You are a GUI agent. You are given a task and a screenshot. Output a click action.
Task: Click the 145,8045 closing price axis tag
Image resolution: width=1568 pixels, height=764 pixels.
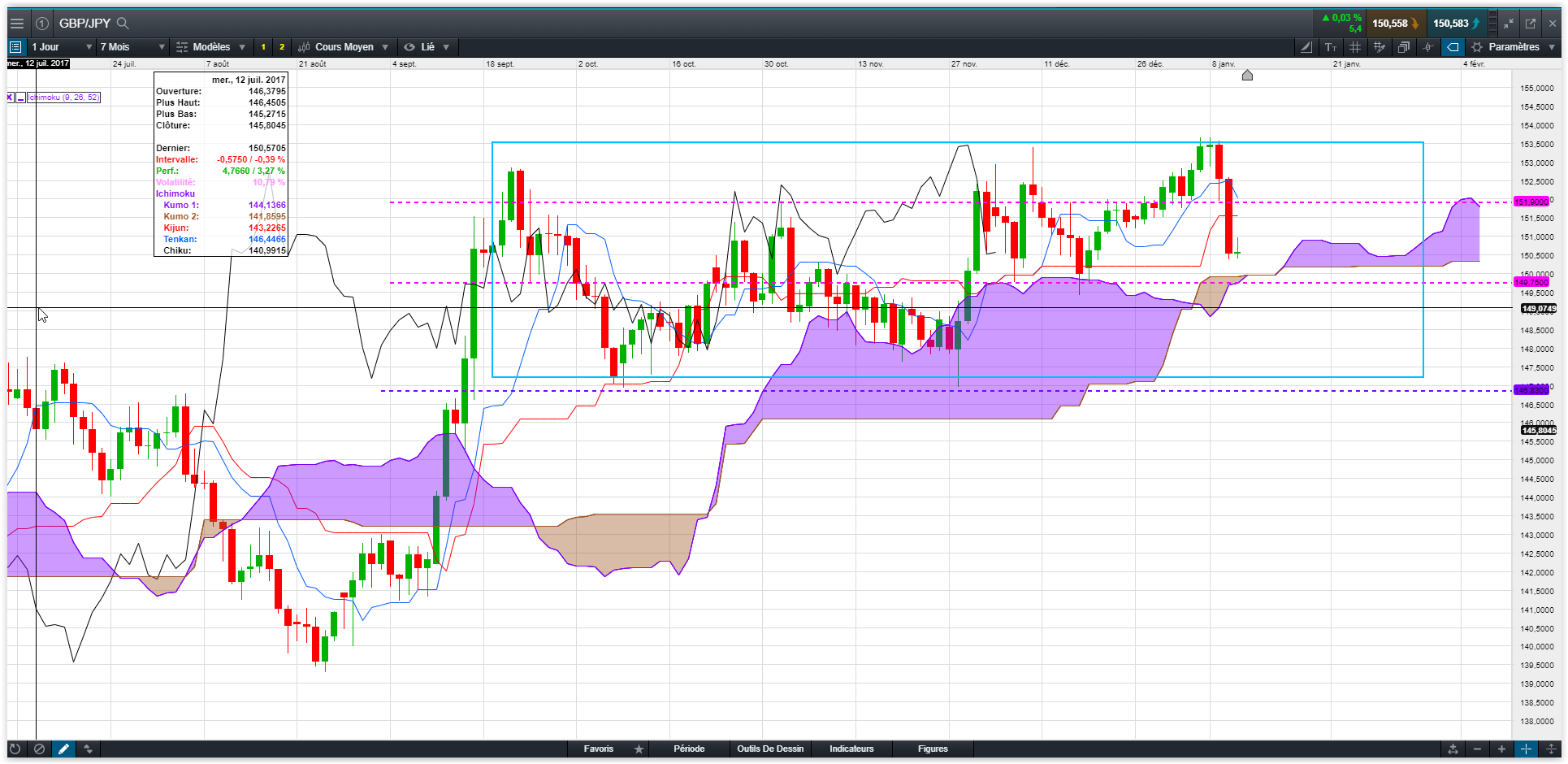click(1539, 431)
